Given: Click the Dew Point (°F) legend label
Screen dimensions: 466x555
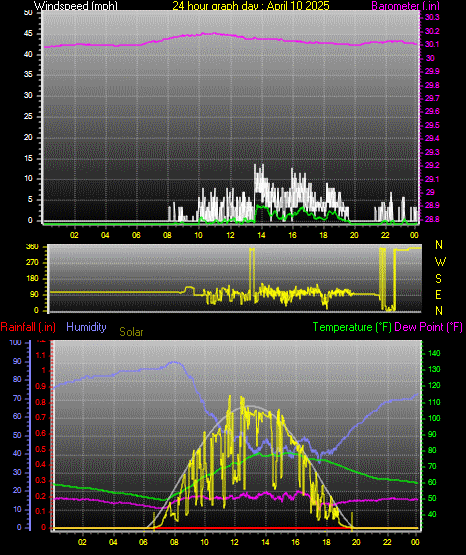Looking at the screenshot, I should click(x=428, y=327).
